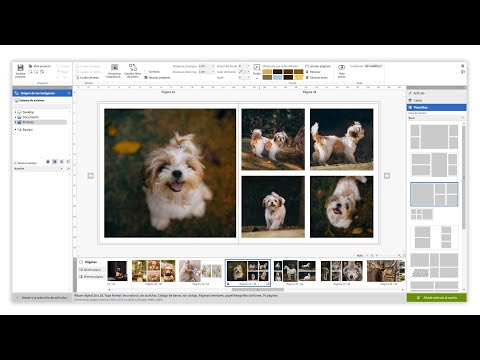Click the Mezclar imágenes icon
The height and width of the screenshot is (360, 480).
(x=146, y=77)
